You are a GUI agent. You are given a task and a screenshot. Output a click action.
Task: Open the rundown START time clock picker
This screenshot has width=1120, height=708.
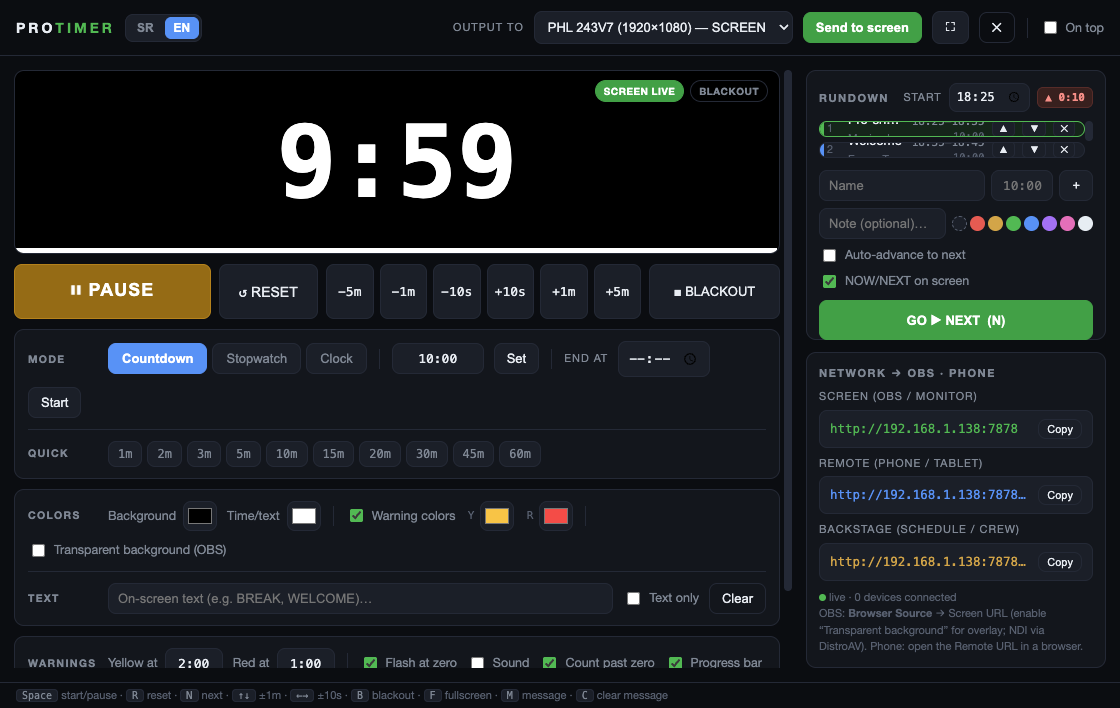pyautogui.click(x=1014, y=97)
